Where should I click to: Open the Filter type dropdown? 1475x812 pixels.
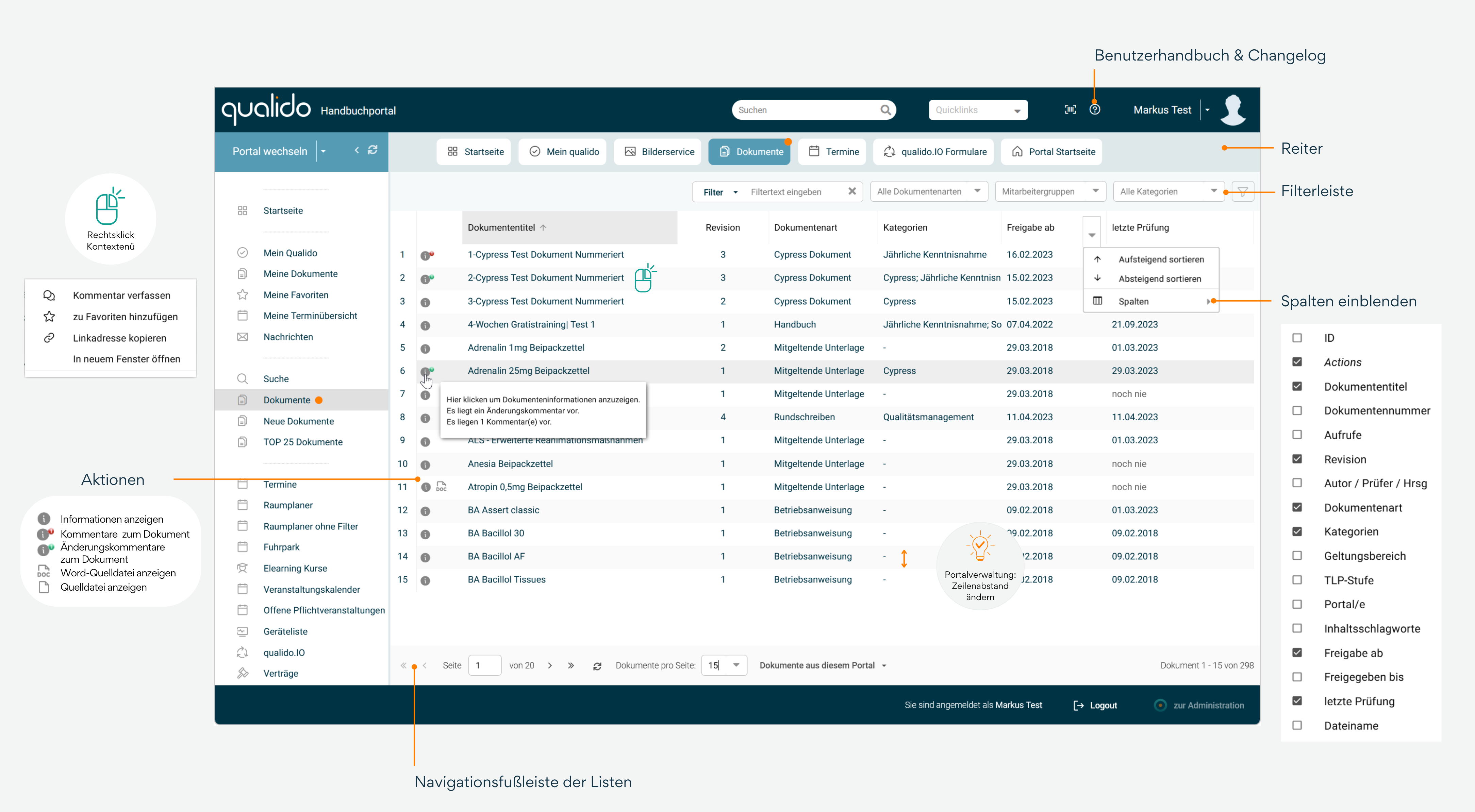720,192
